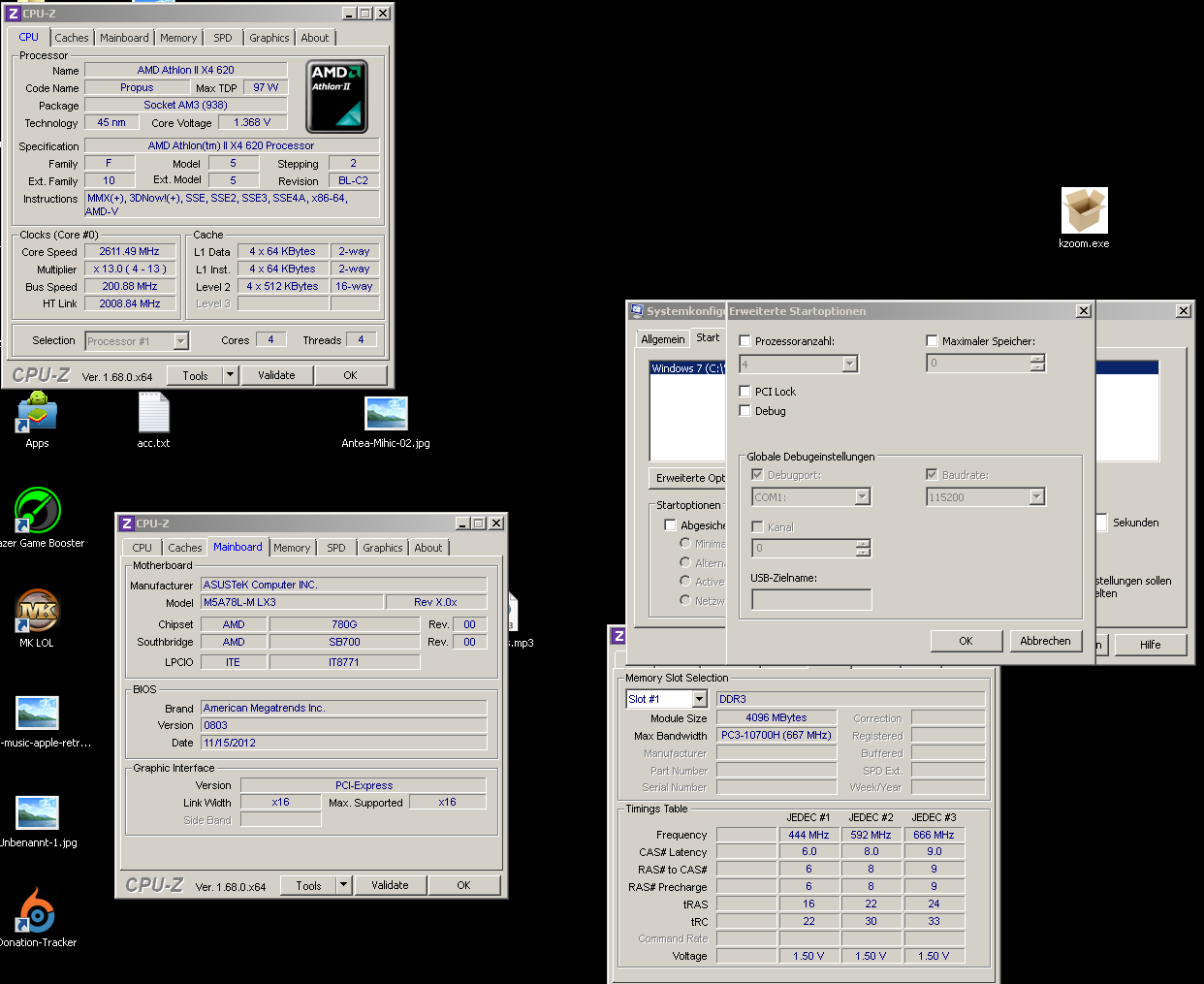Open the Apps desktop shortcut
The height and width of the screenshot is (984, 1204).
click(37, 412)
